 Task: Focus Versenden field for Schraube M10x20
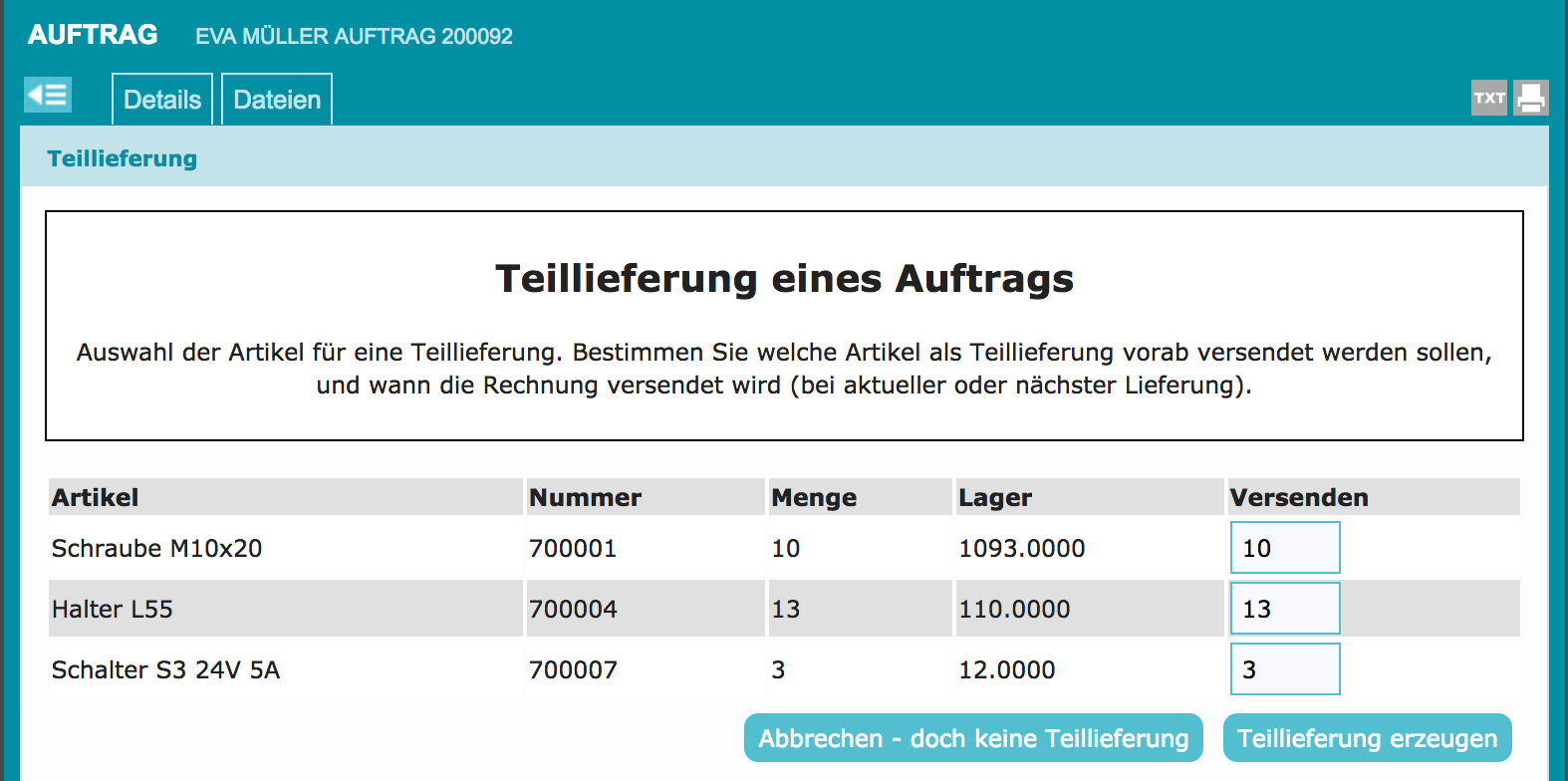click(x=1285, y=548)
